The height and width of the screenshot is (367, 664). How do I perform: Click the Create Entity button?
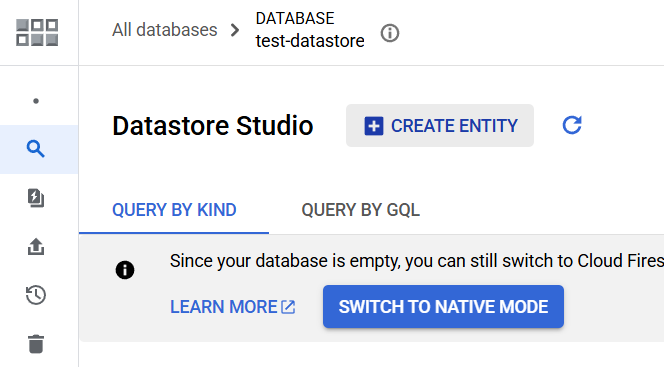click(x=440, y=126)
